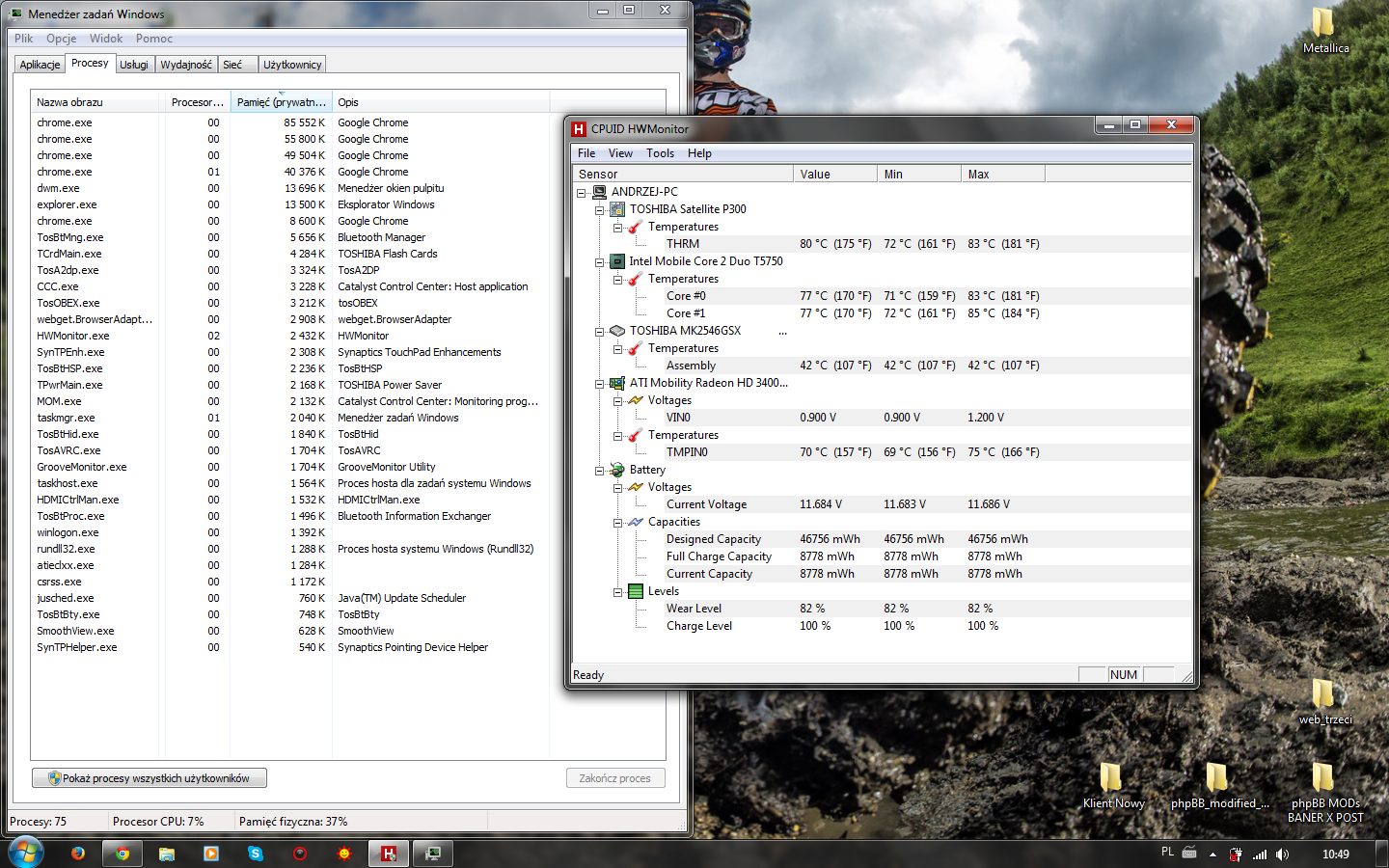Image resolution: width=1389 pixels, height=868 pixels.
Task: Collapse the ATI Mobility Radeon node
Action: pyautogui.click(x=599, y=384)
